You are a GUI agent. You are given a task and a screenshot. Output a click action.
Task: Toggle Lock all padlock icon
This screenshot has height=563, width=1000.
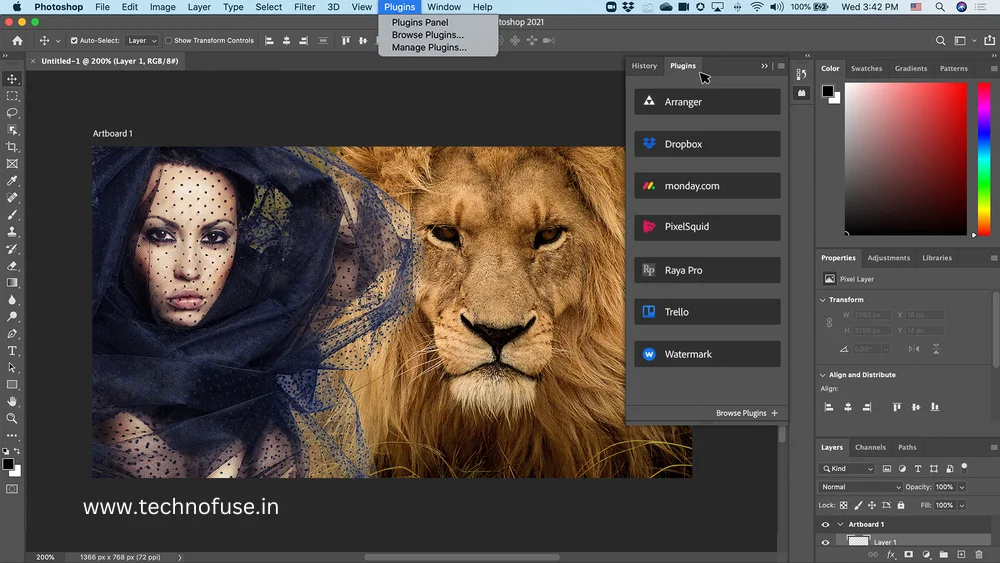901,505
